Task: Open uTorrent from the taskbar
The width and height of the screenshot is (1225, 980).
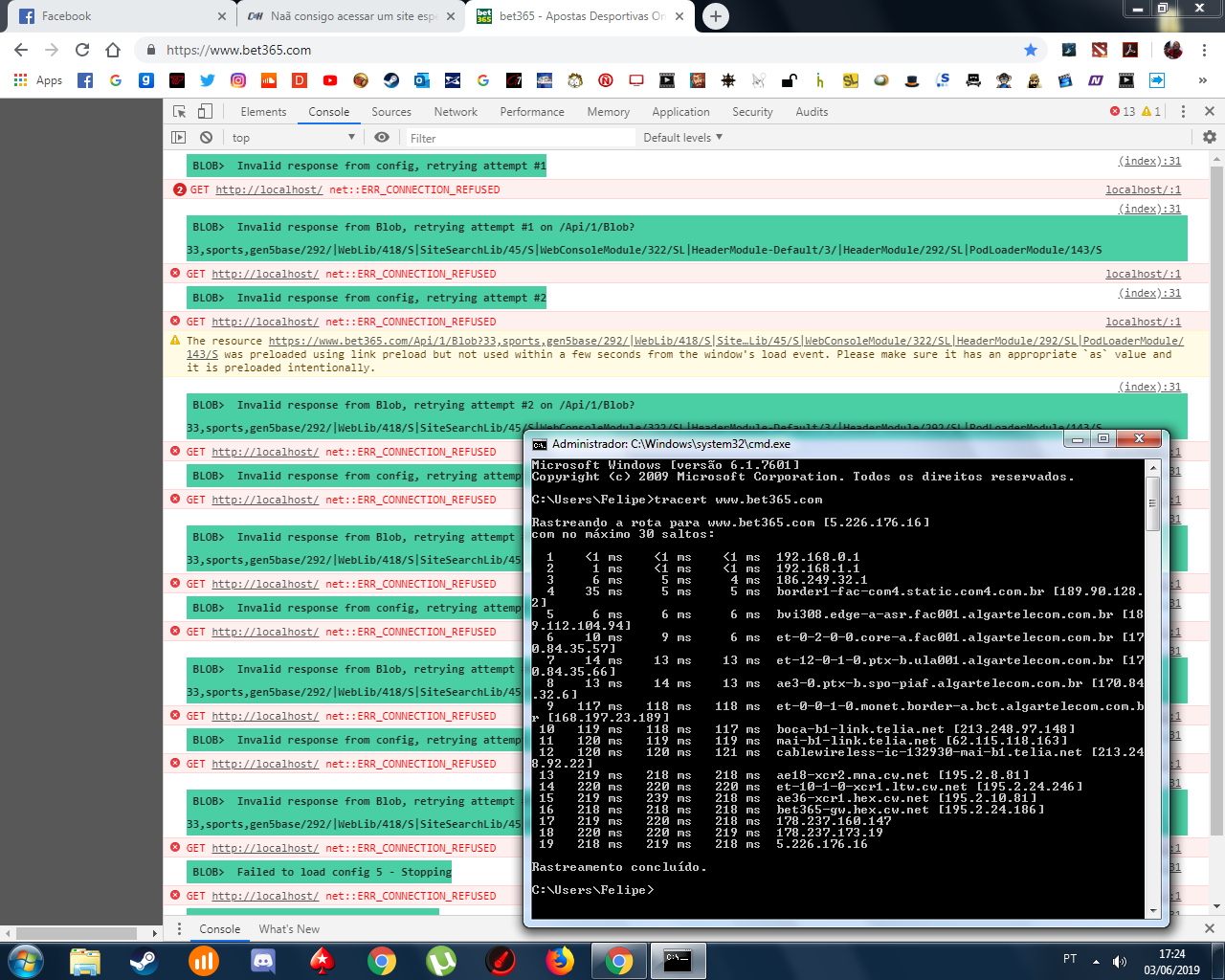Action: [441, 961]
